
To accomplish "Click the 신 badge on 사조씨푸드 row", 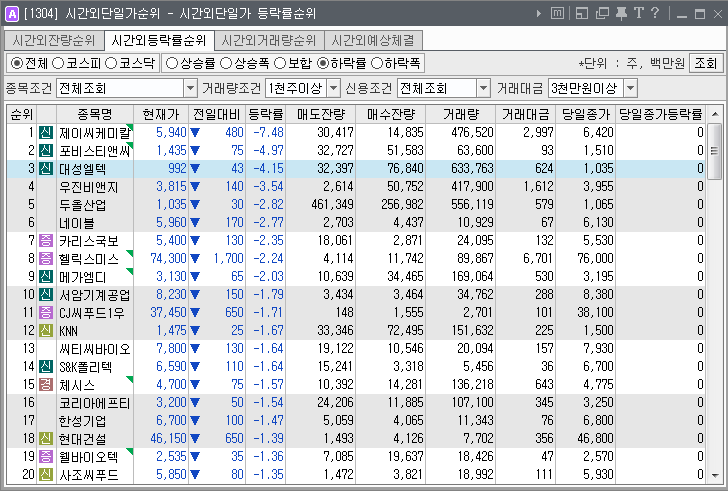I will click(46, 474).
